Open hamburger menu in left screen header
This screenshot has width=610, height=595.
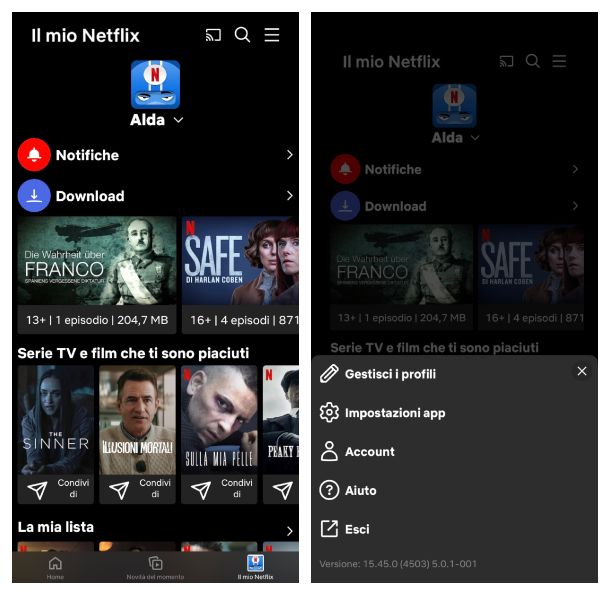pos(272,35)
